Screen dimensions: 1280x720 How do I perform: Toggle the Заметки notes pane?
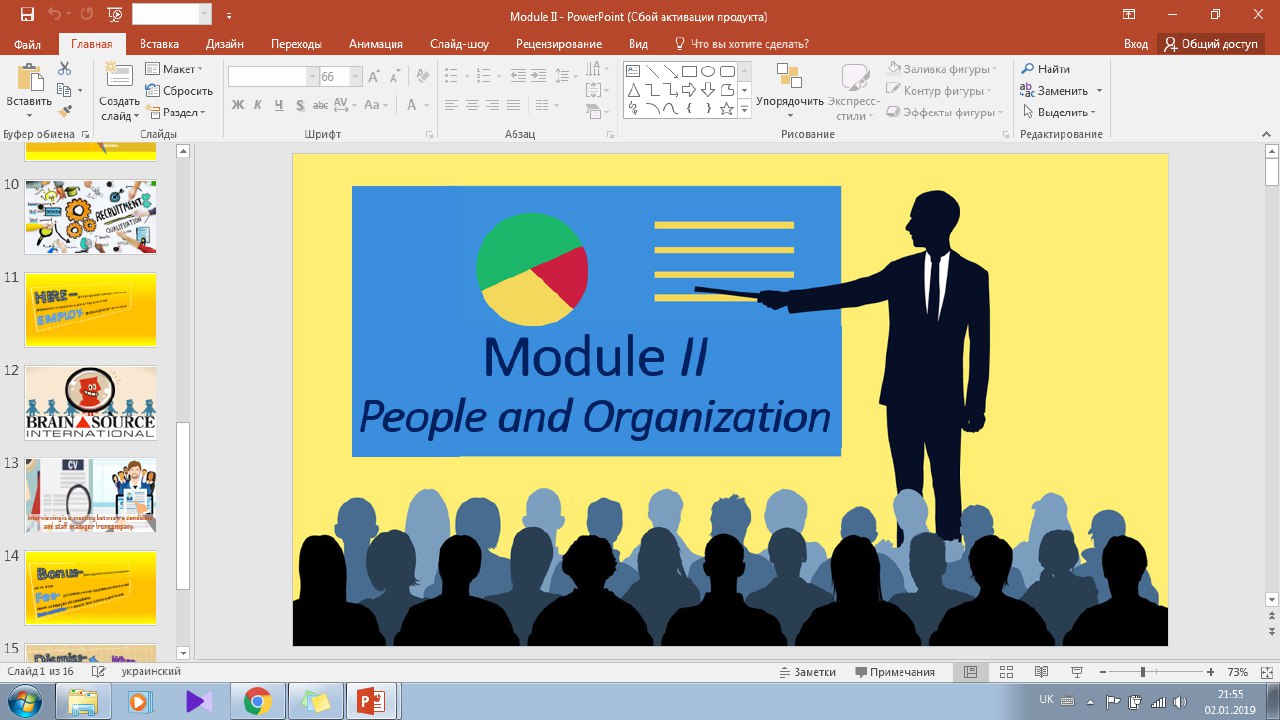tap(807, 672)
